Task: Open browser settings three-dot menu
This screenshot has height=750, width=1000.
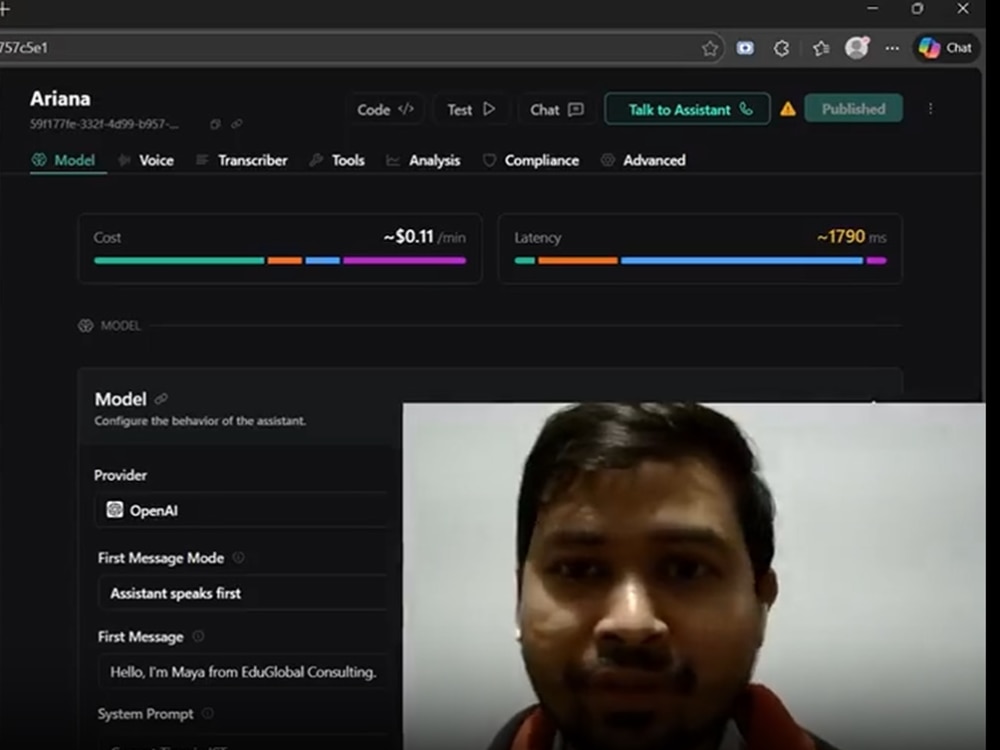Action: pos(892,48)
